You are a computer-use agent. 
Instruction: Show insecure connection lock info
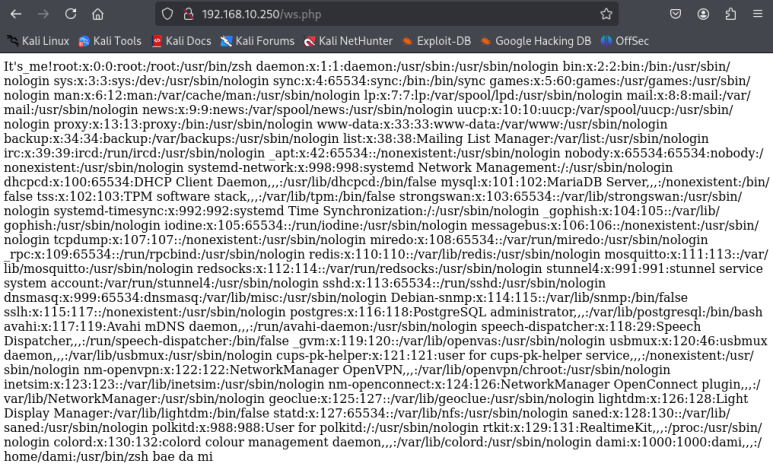pos(188,14)
